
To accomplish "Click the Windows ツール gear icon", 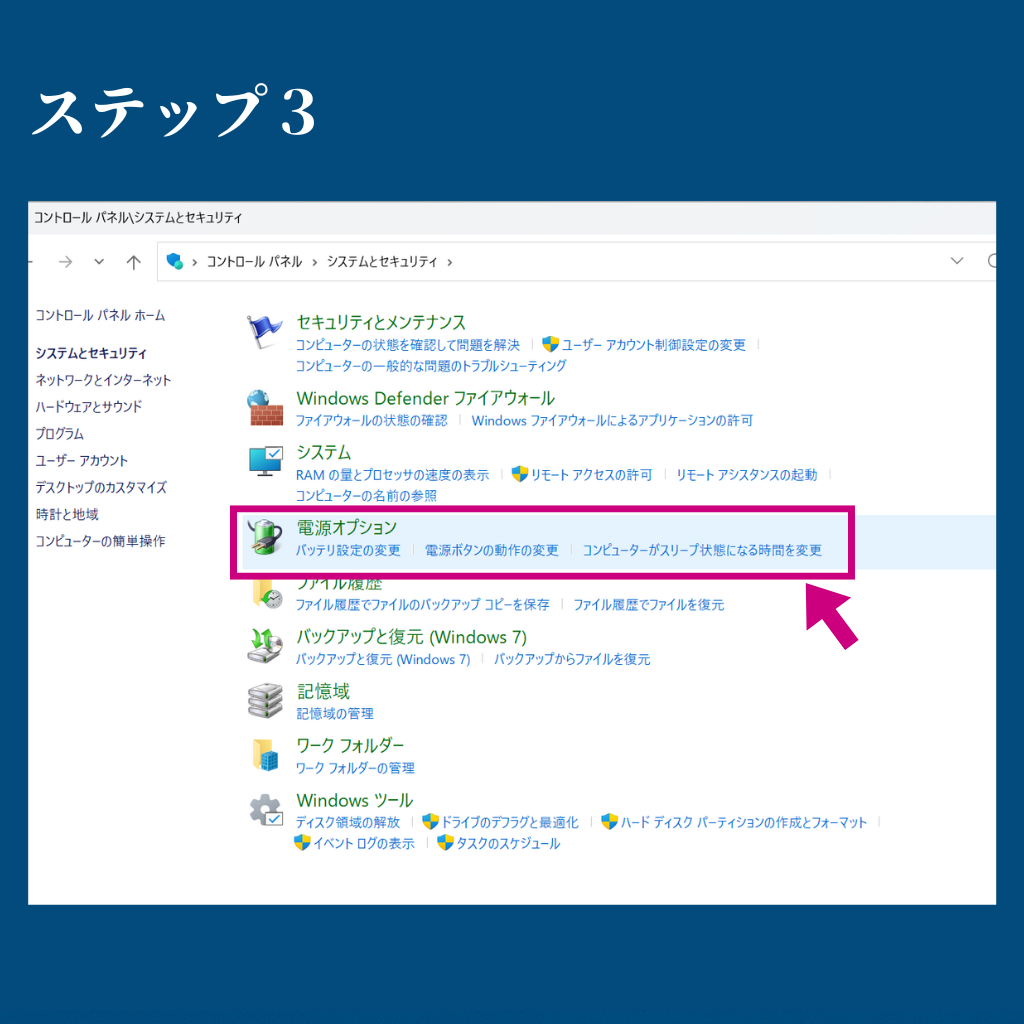I will pos(266,809).
